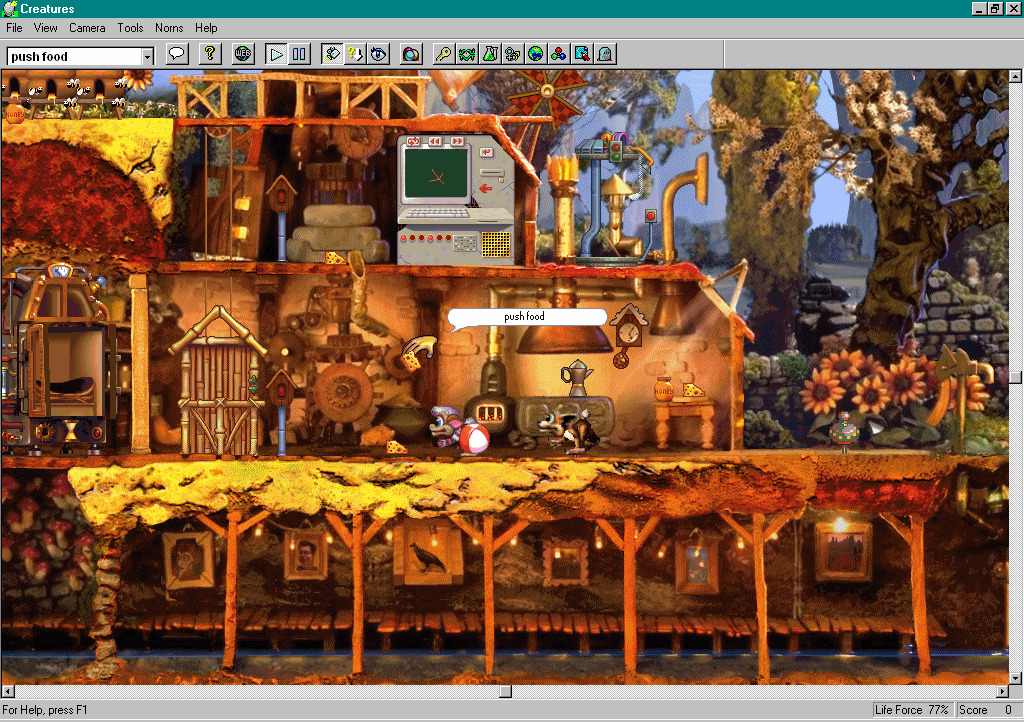Click the fast-forward button atop the computer
Image resolution: width=1024 pixels, height=722 pixels.
(x=457, y=141)
